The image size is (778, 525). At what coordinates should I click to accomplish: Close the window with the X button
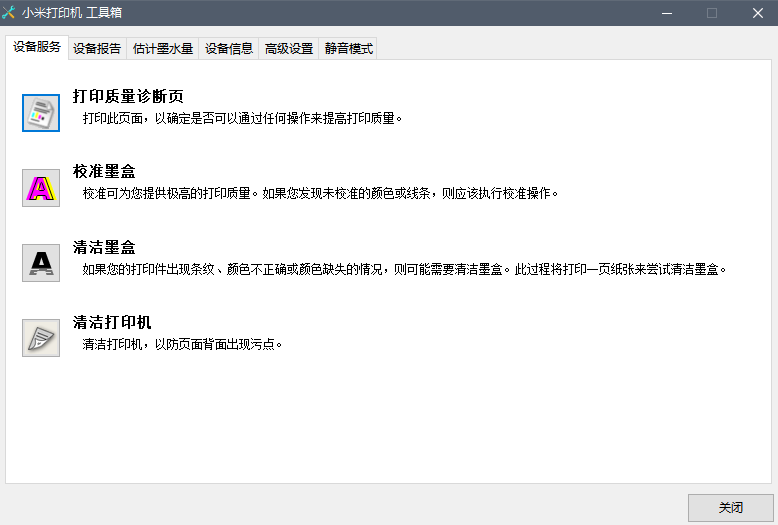click(x=757, y=13)
